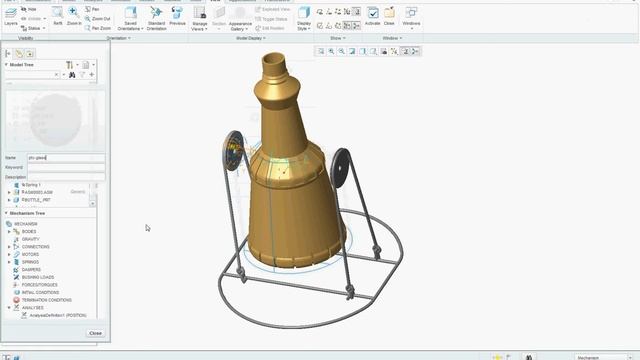Expand MOTORS node in Mechanism Tree
This screenshot has width=640, height=360.
(x=9, y=254)
